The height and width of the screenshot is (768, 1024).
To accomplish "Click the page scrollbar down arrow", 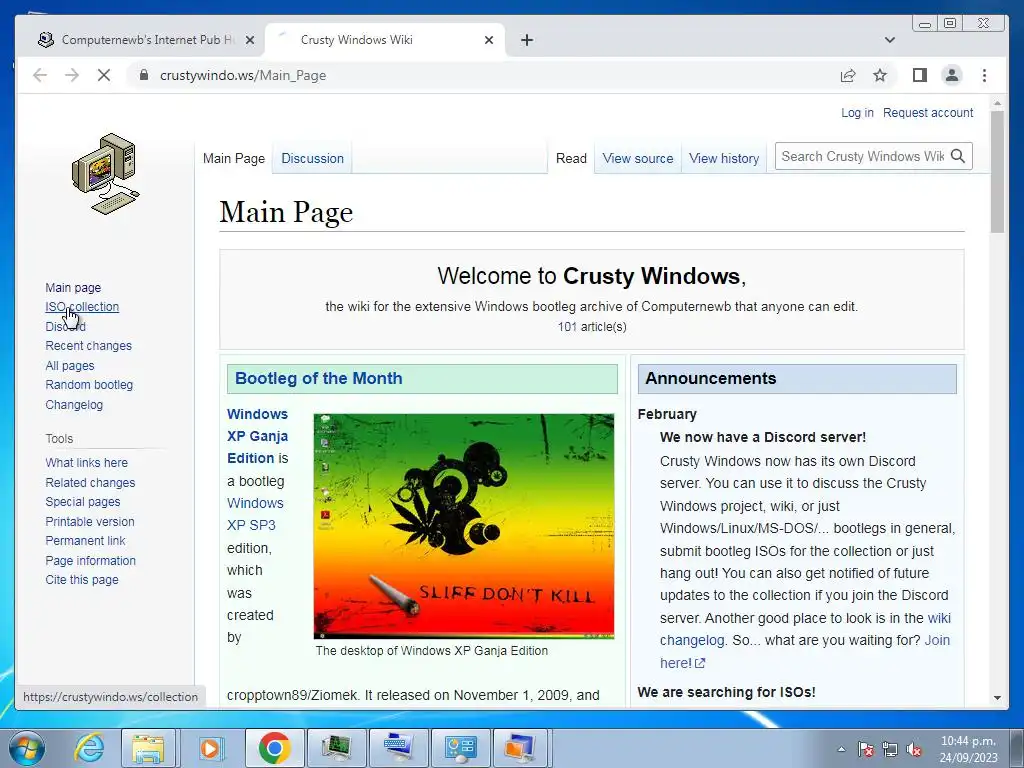I will point(997,697).
